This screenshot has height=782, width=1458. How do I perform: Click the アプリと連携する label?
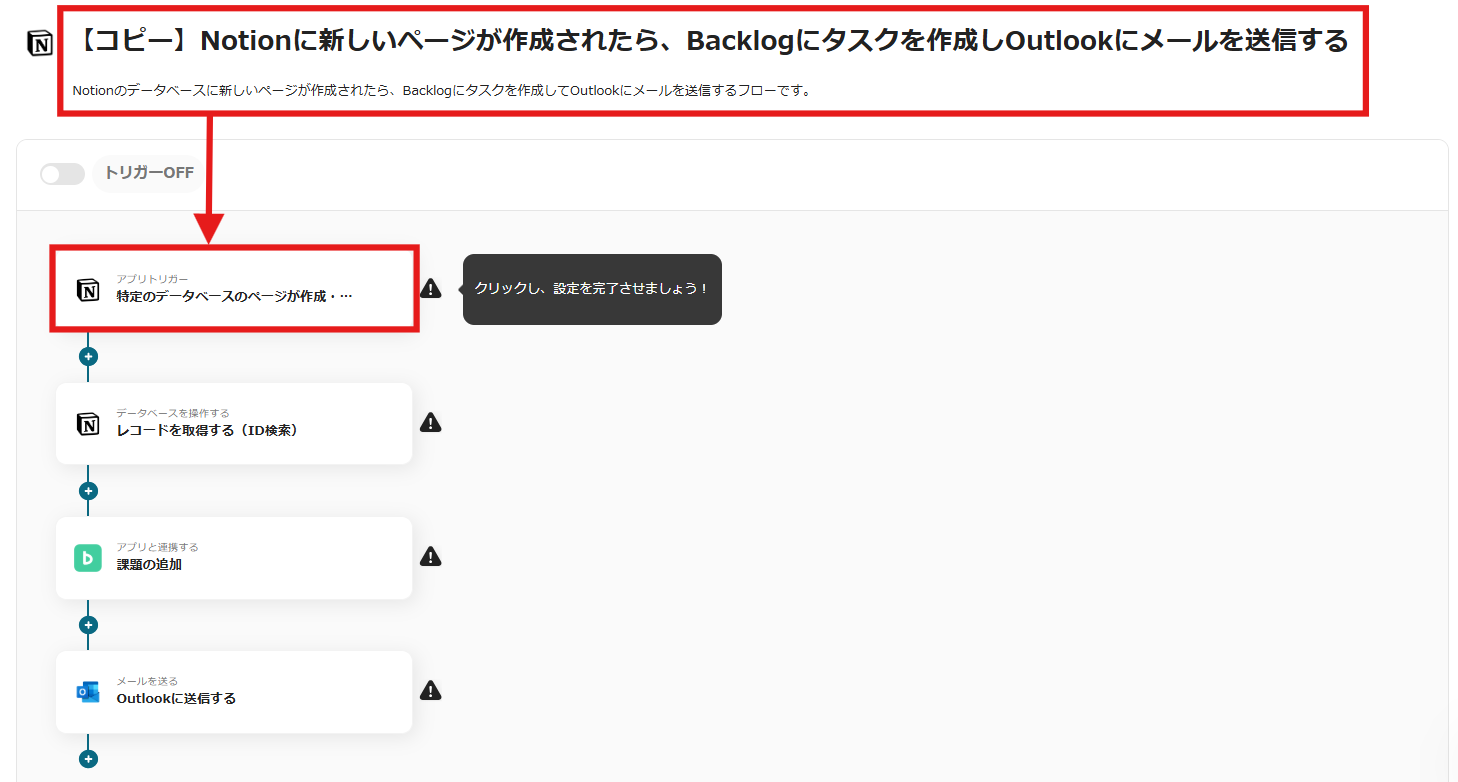pyautogui.click(x=157, y=547)
